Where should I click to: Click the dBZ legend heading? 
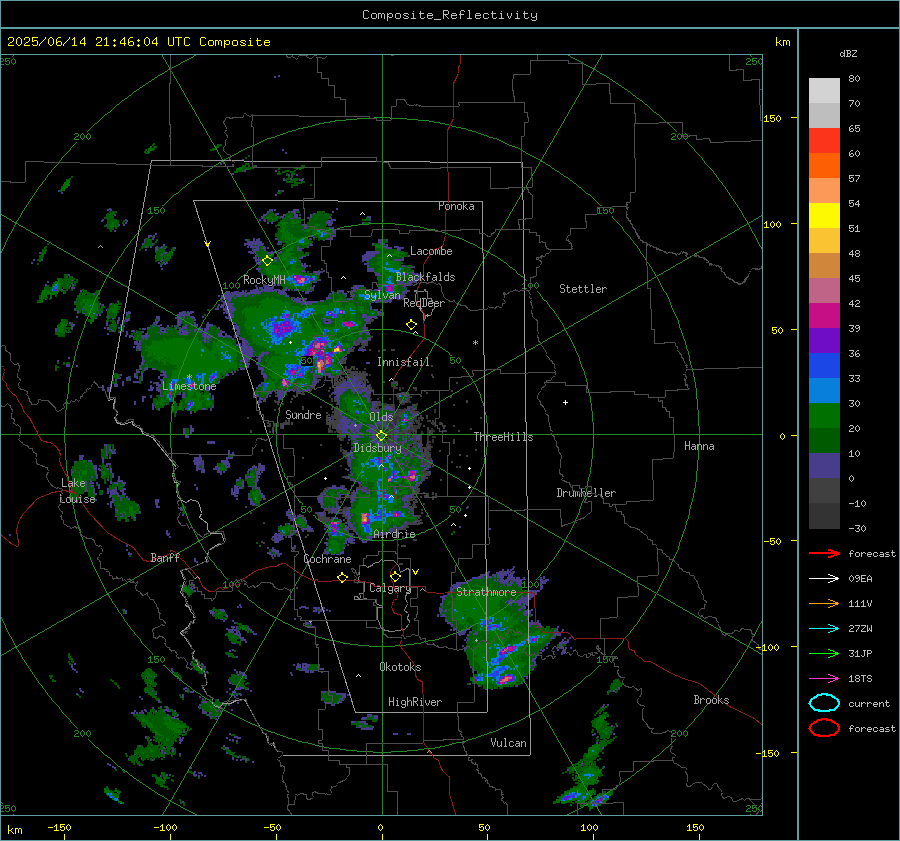coord(848,54)
